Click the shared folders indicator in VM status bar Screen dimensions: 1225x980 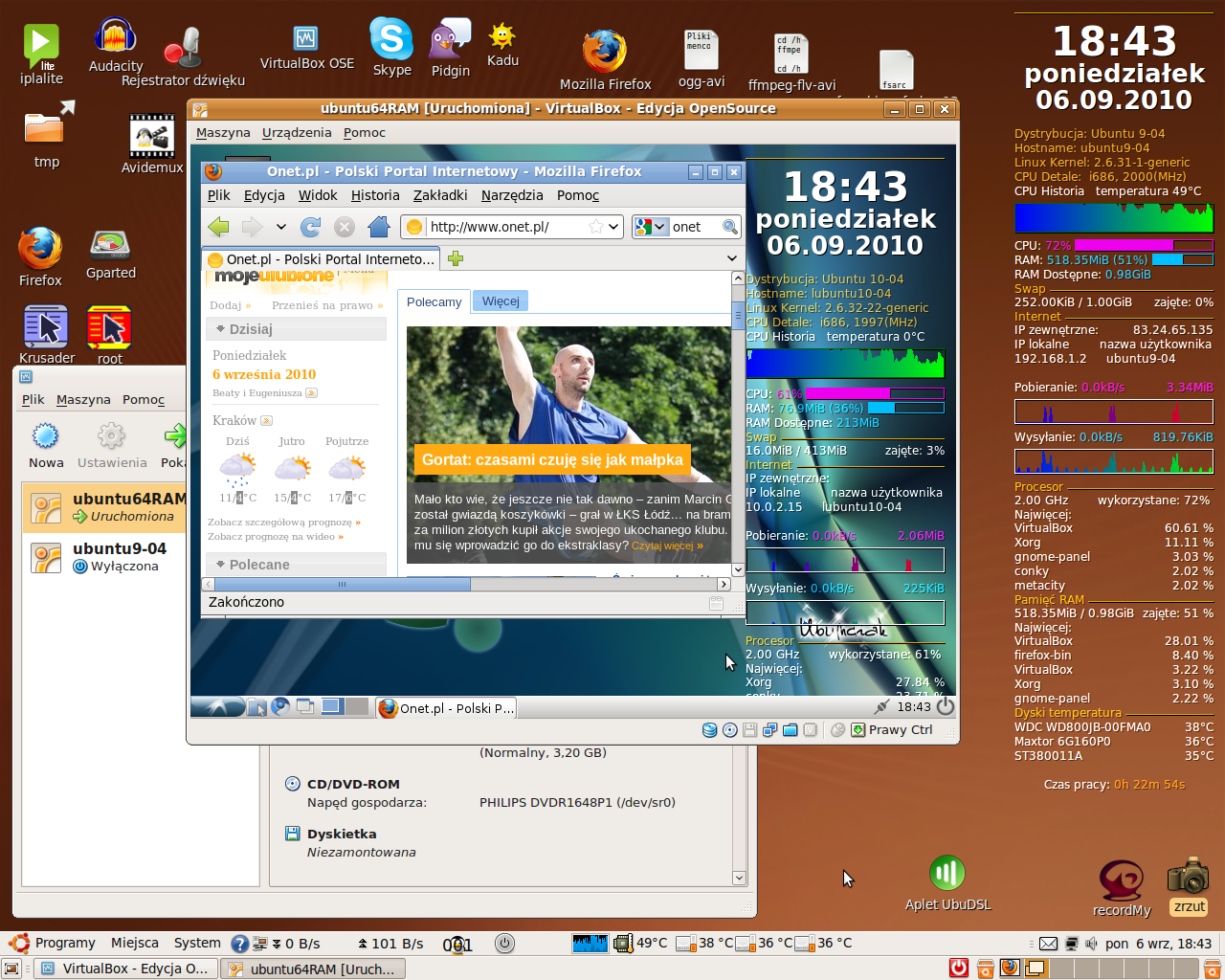[x=791, y=730]
